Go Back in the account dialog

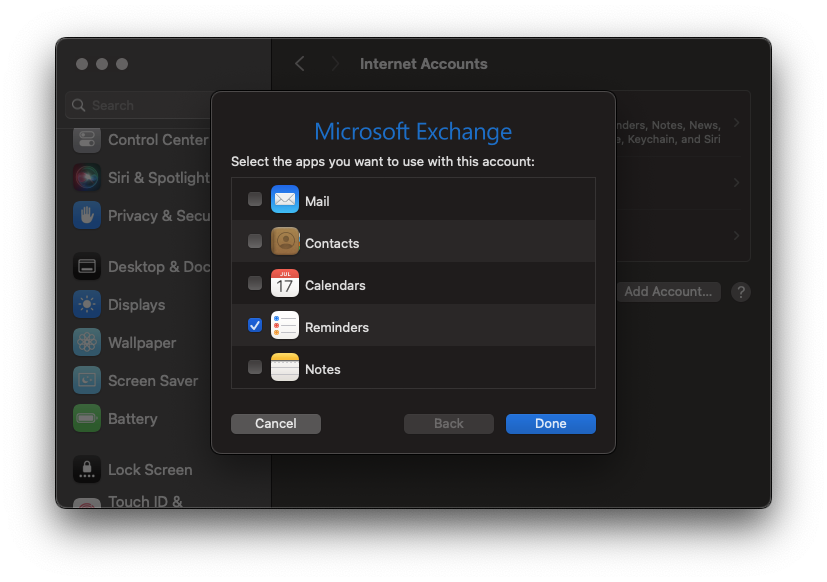[449, 424]
